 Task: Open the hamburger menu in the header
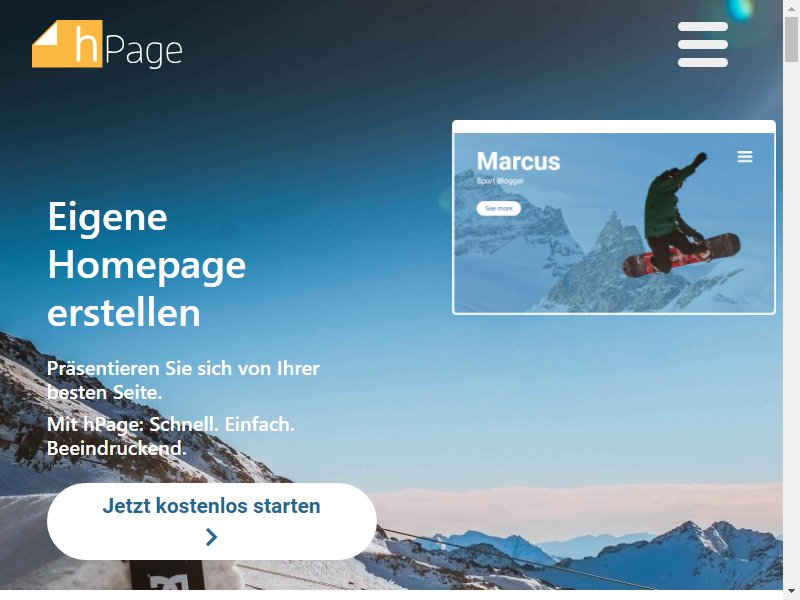[703, 44]
